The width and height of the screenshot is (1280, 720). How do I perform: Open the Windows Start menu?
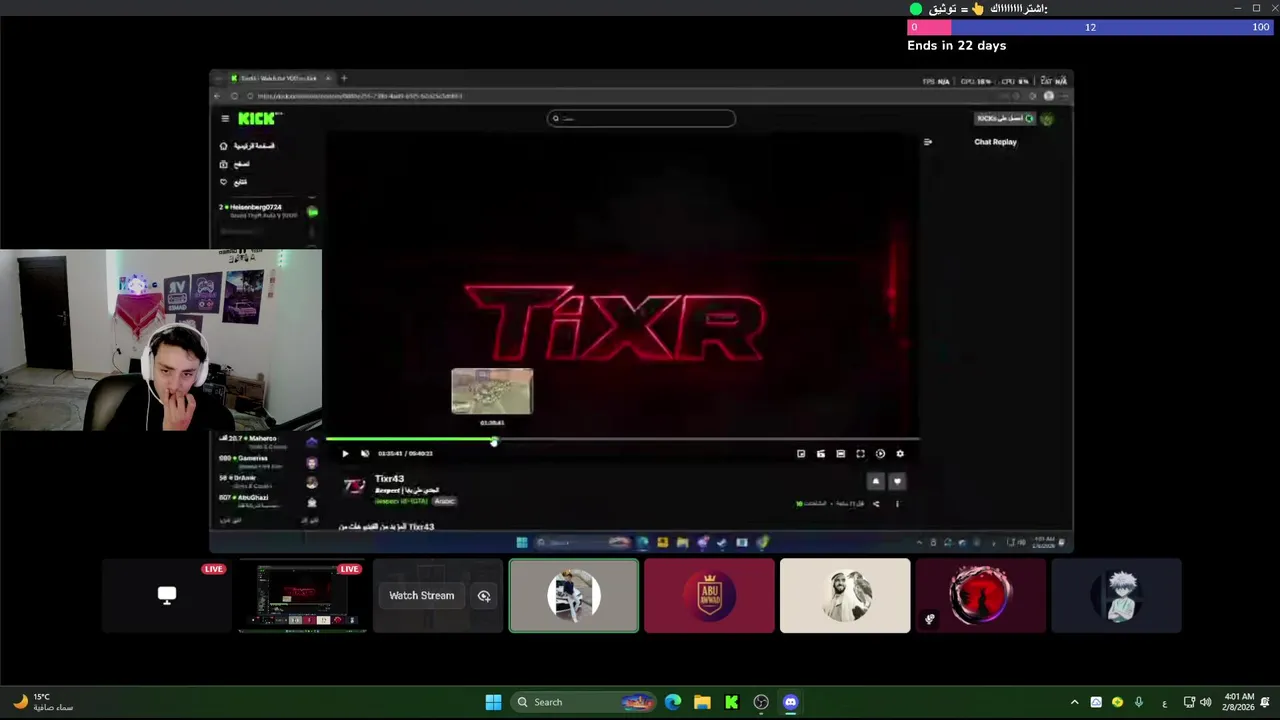pyautogui.click(x=493, y=702)
